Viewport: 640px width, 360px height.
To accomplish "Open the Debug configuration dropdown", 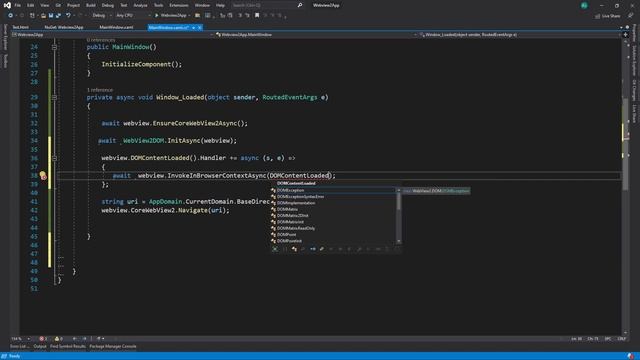I will click(x=101, y=16).
